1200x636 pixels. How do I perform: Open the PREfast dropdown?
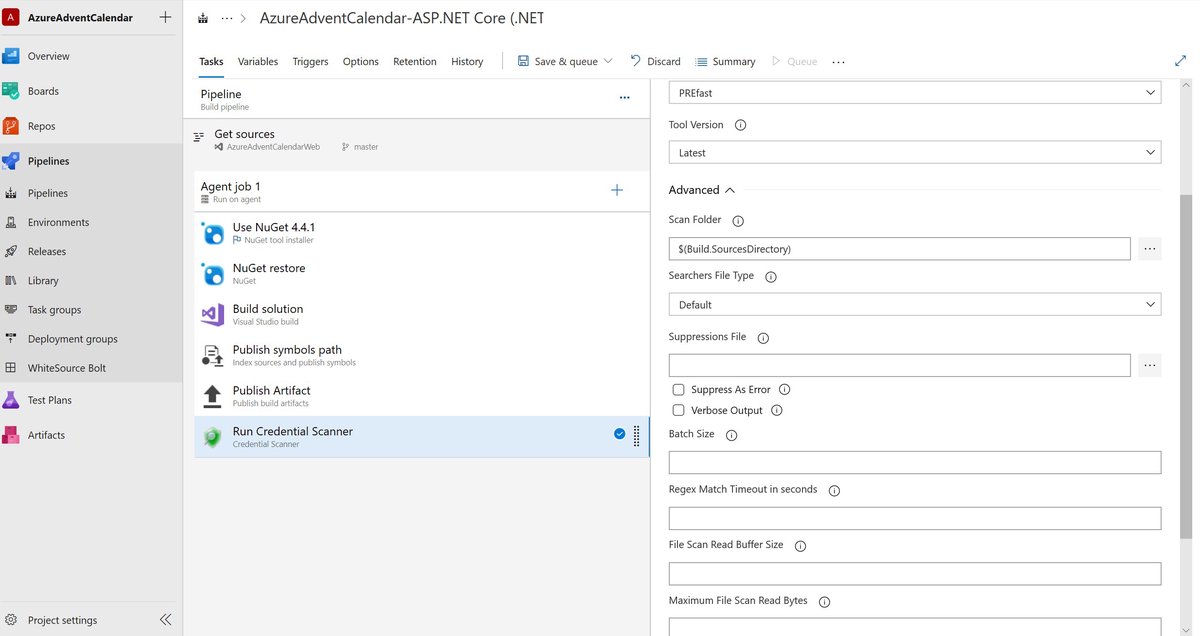pyautogui.click(x=915, y=93)
